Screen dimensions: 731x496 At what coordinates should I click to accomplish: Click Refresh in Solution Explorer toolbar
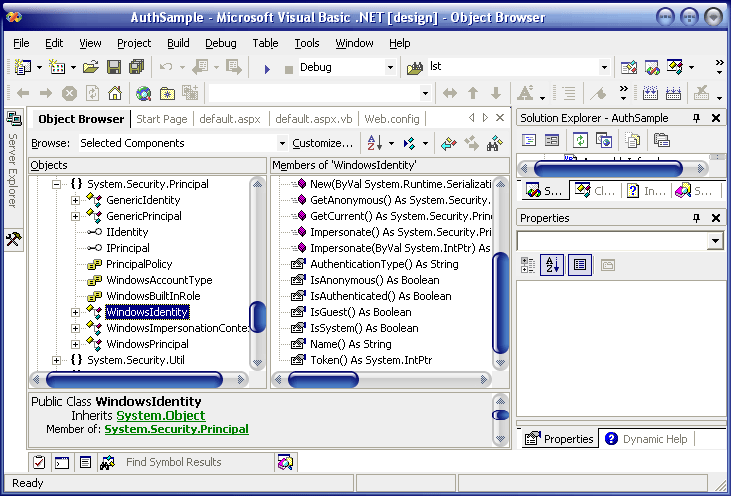580,141
